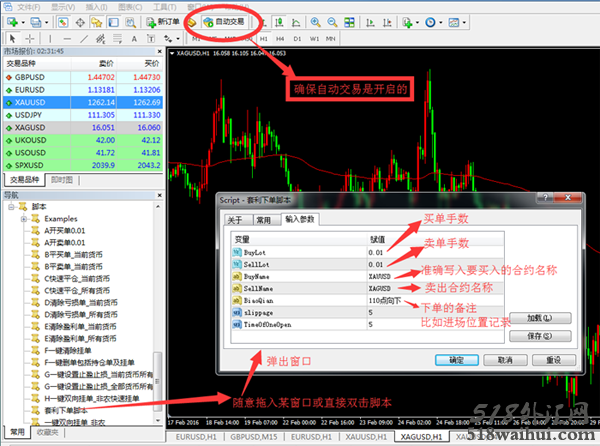Open the dropdown arrow beside Templates icon
Image resolution: width=600 pixels, height=446 pixels.
tap(464, 22)
